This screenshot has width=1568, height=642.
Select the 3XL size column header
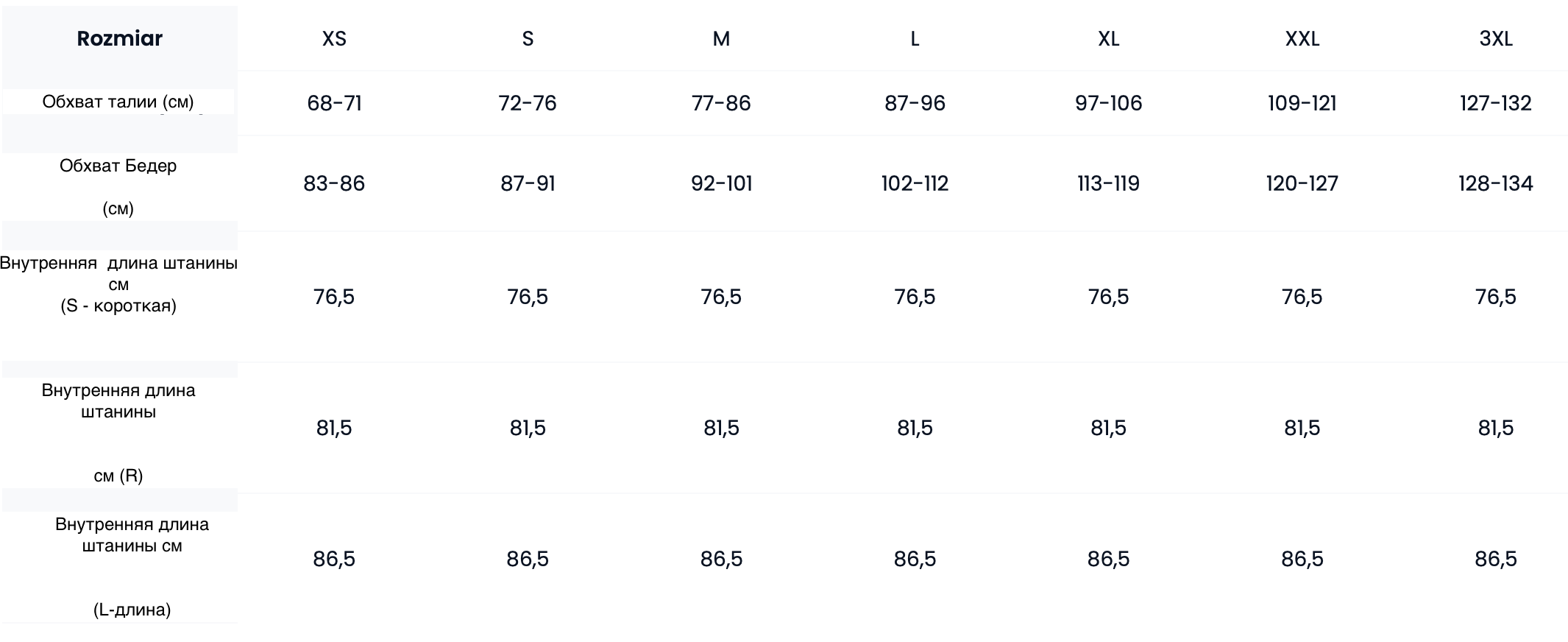point(1496,39)
